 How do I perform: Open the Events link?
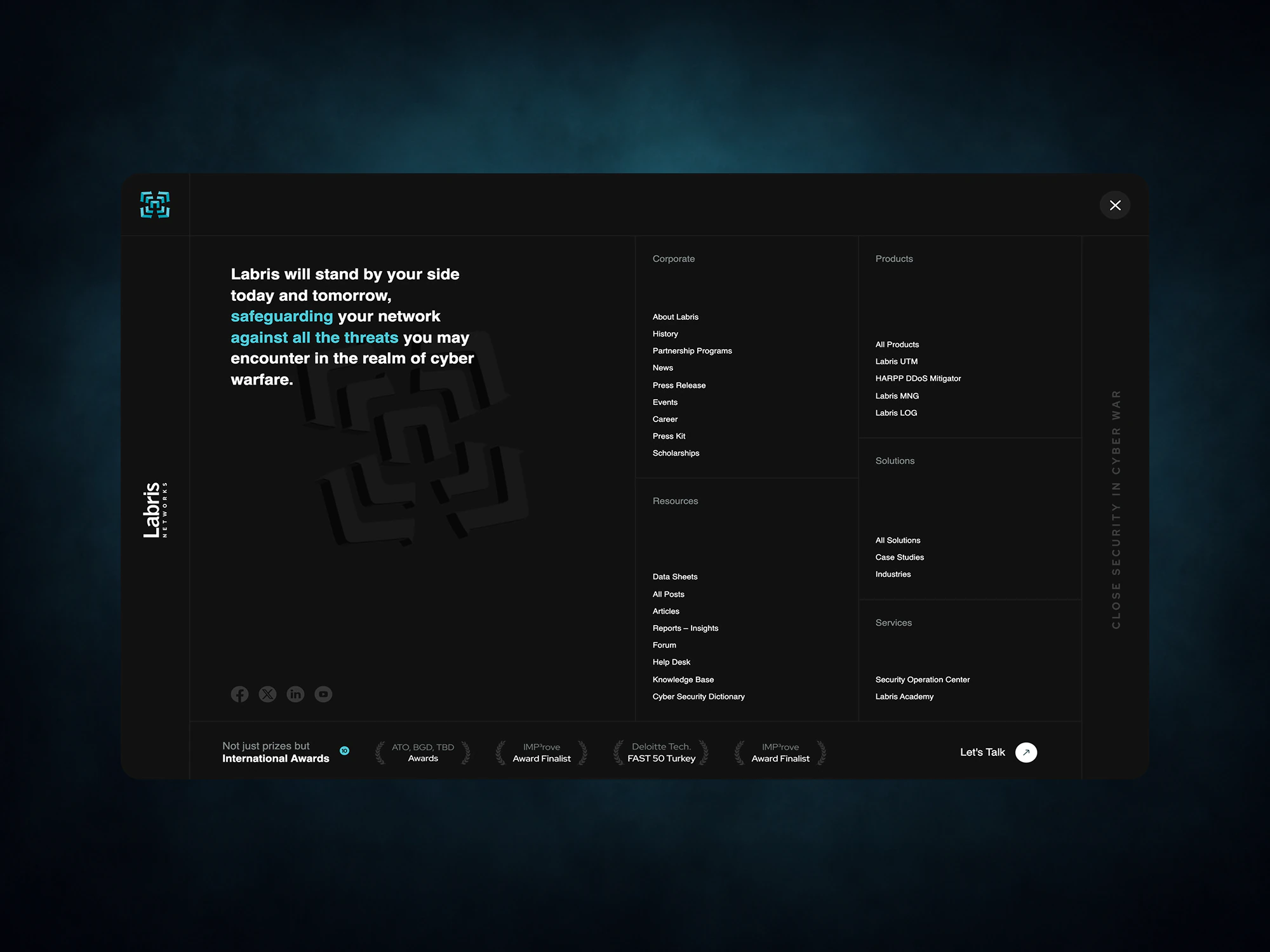pos(665,402)
